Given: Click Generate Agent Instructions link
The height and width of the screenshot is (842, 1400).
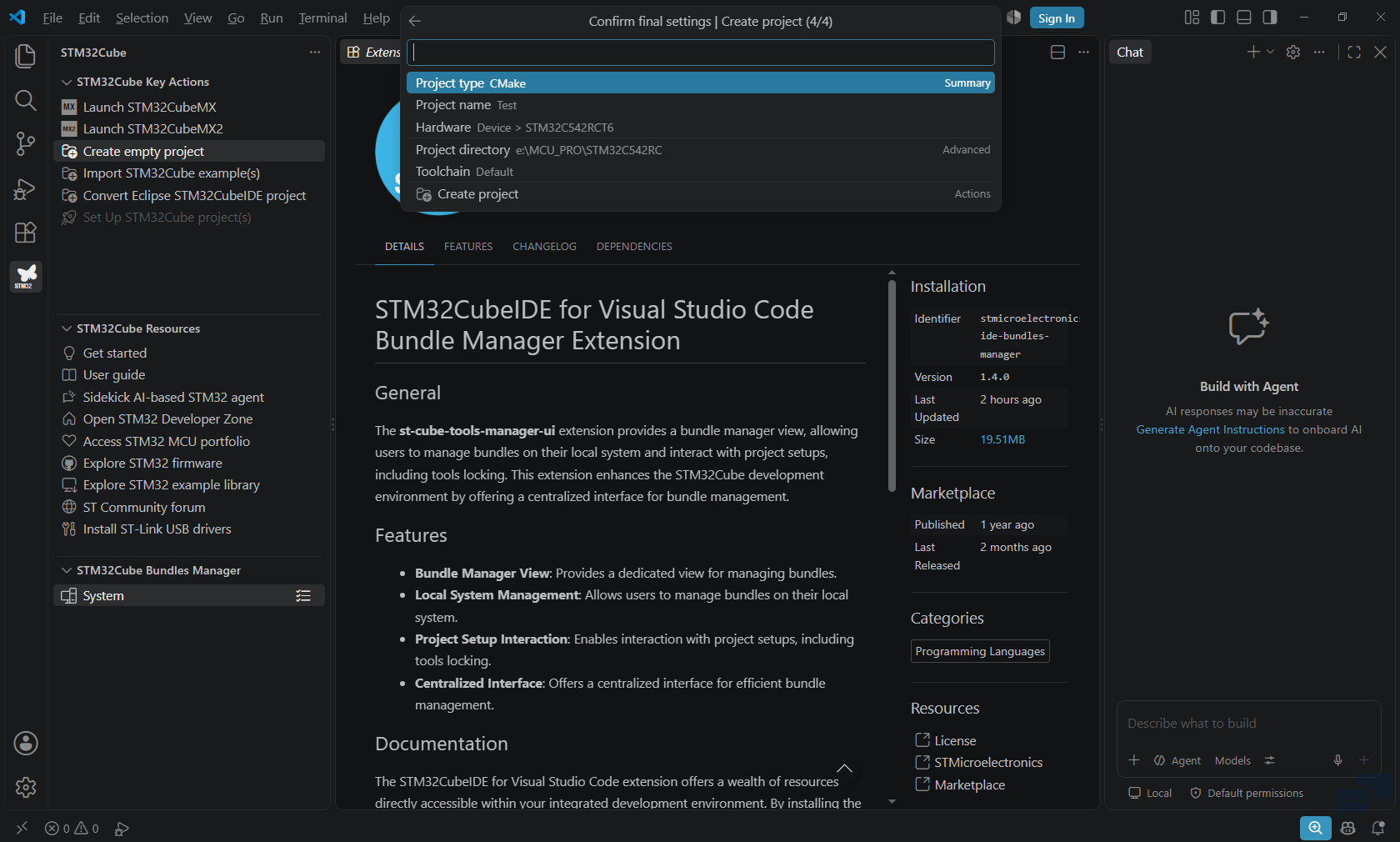Looking at the screenshot, I should coord(1210,429).
